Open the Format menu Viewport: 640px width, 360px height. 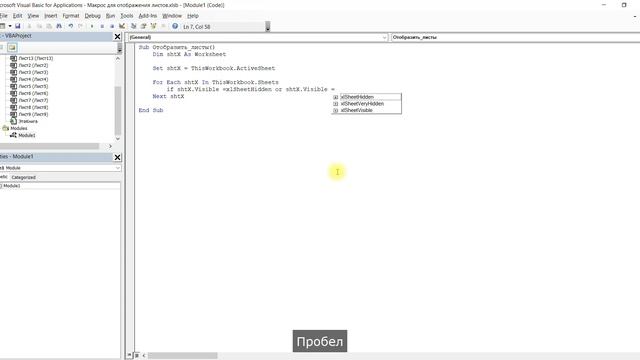coord(71,16)
